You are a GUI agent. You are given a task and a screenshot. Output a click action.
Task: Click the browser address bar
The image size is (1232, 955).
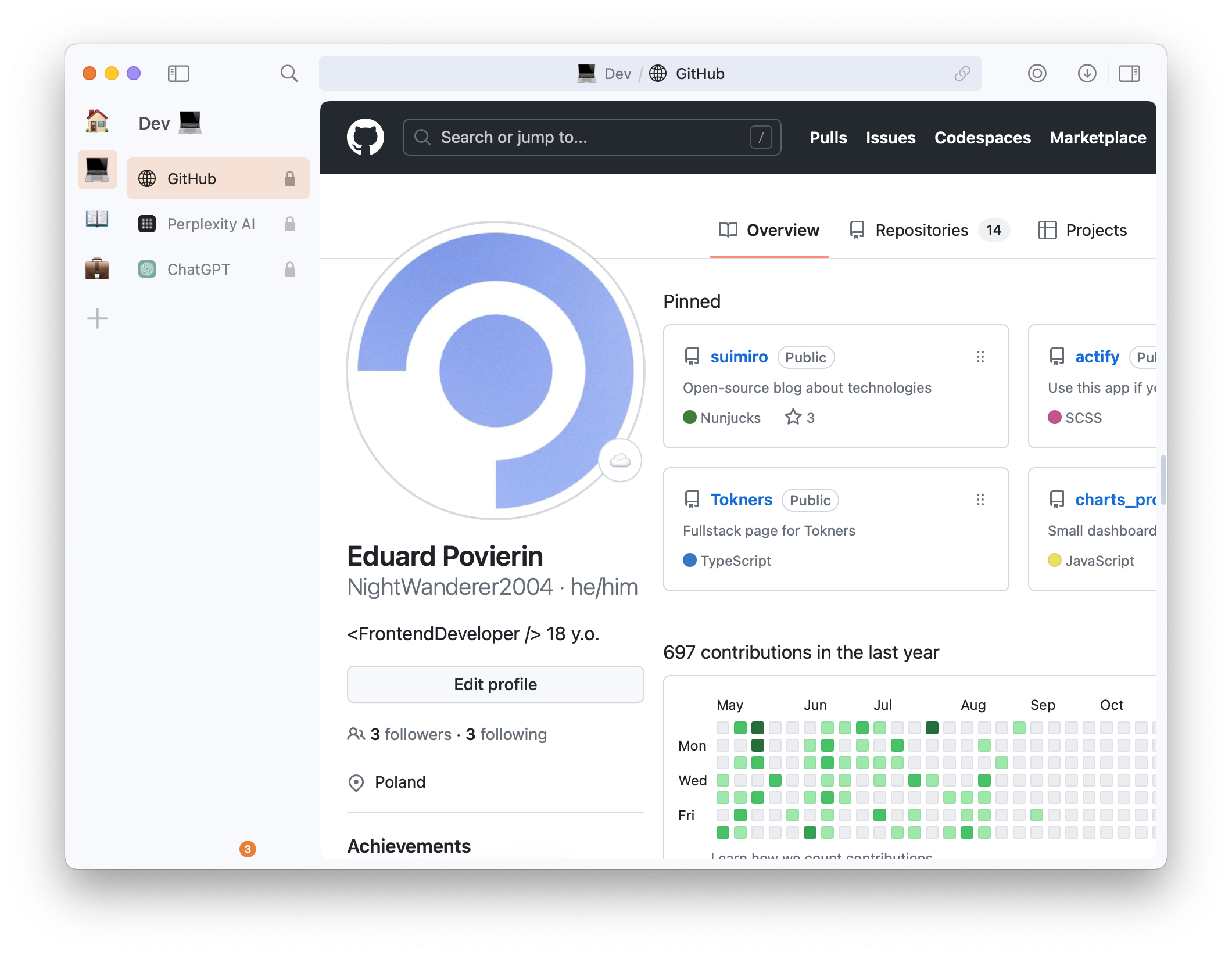(x=650, y=74)
